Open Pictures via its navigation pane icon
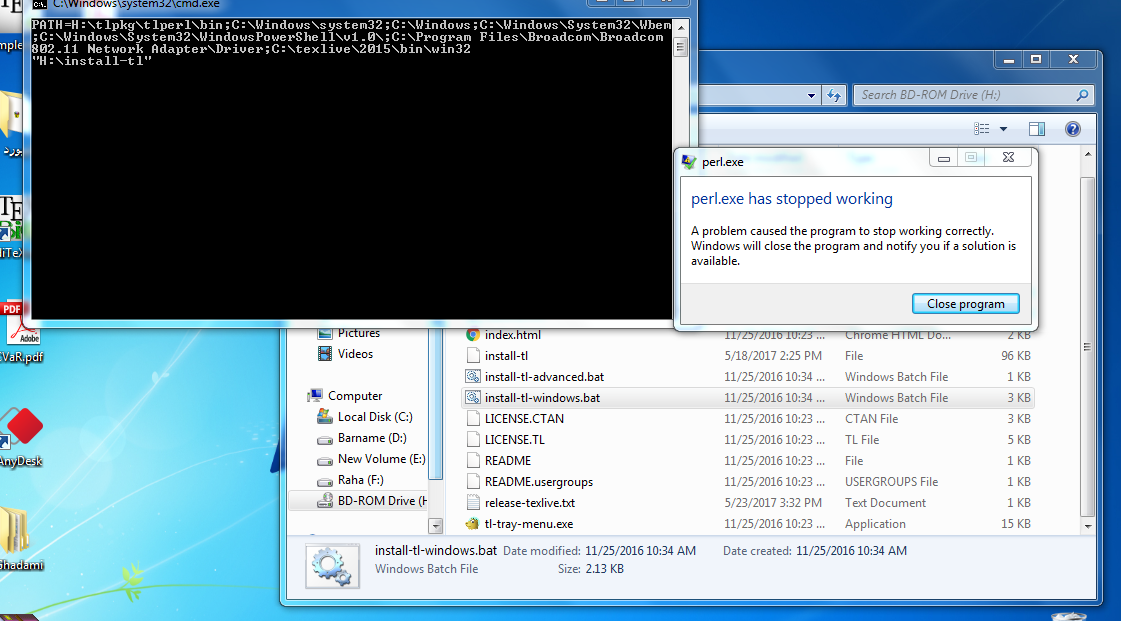The height and width of the screenshot is (621, 1121). [x=325, y=333]
